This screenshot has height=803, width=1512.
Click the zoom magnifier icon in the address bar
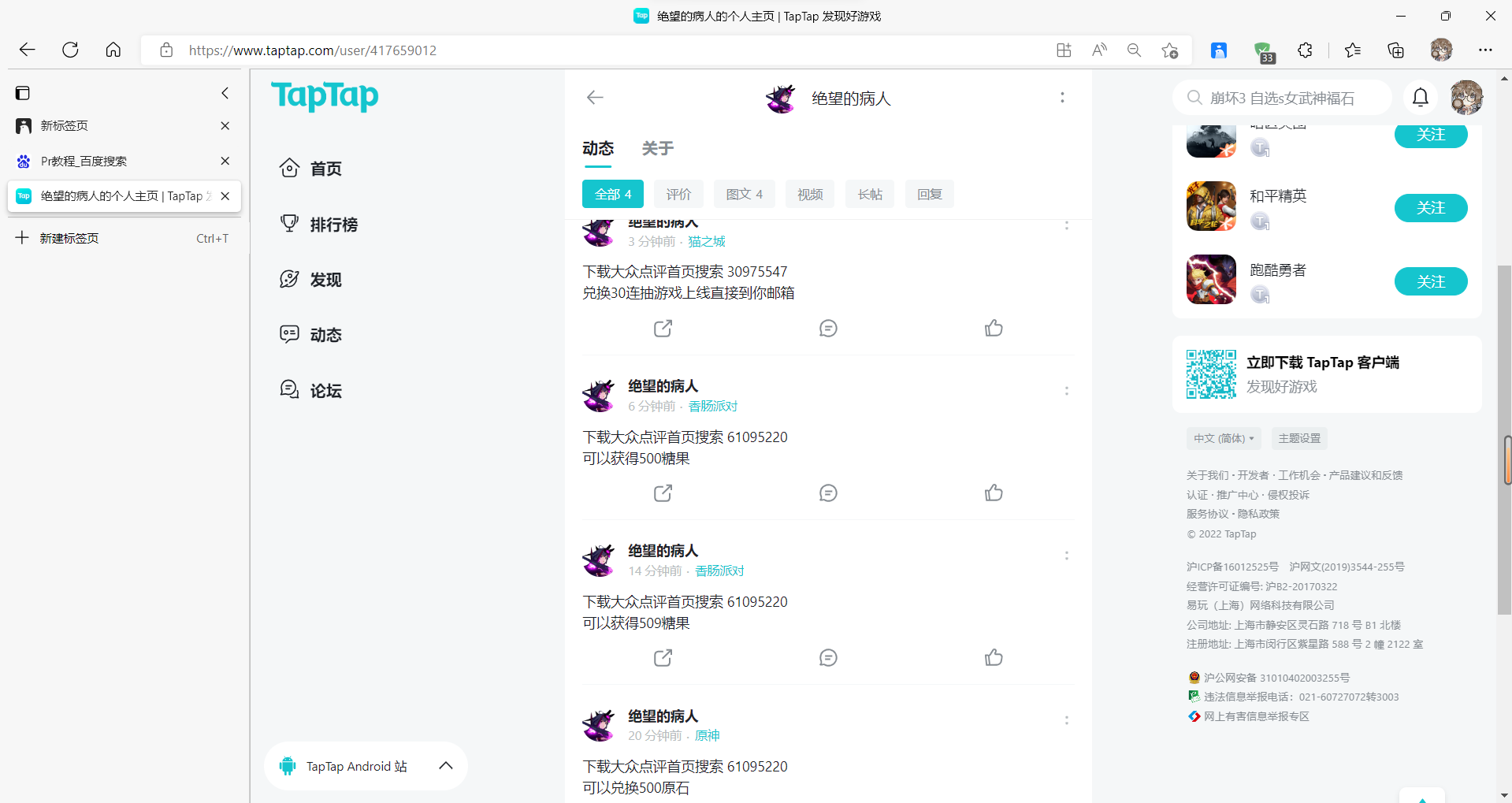(x=1134, y=50)
